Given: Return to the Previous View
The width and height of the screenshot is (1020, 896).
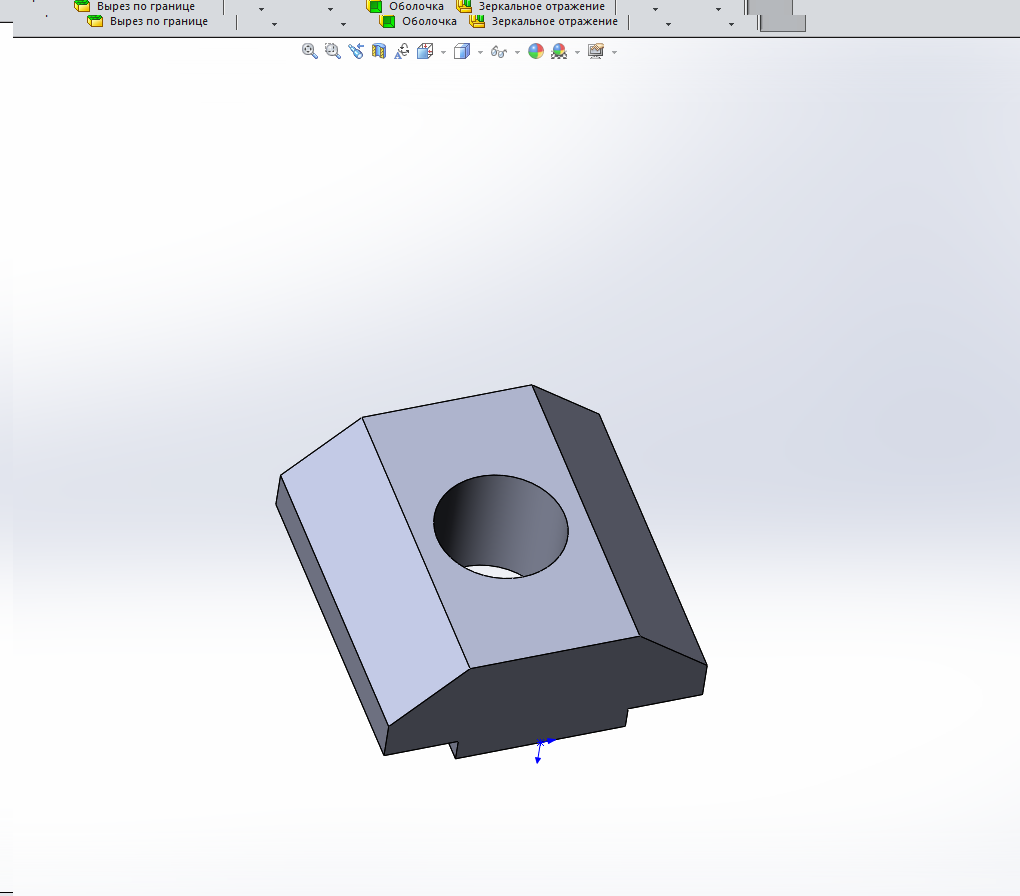Looking at the screenshot, I should tap(356, 51).
